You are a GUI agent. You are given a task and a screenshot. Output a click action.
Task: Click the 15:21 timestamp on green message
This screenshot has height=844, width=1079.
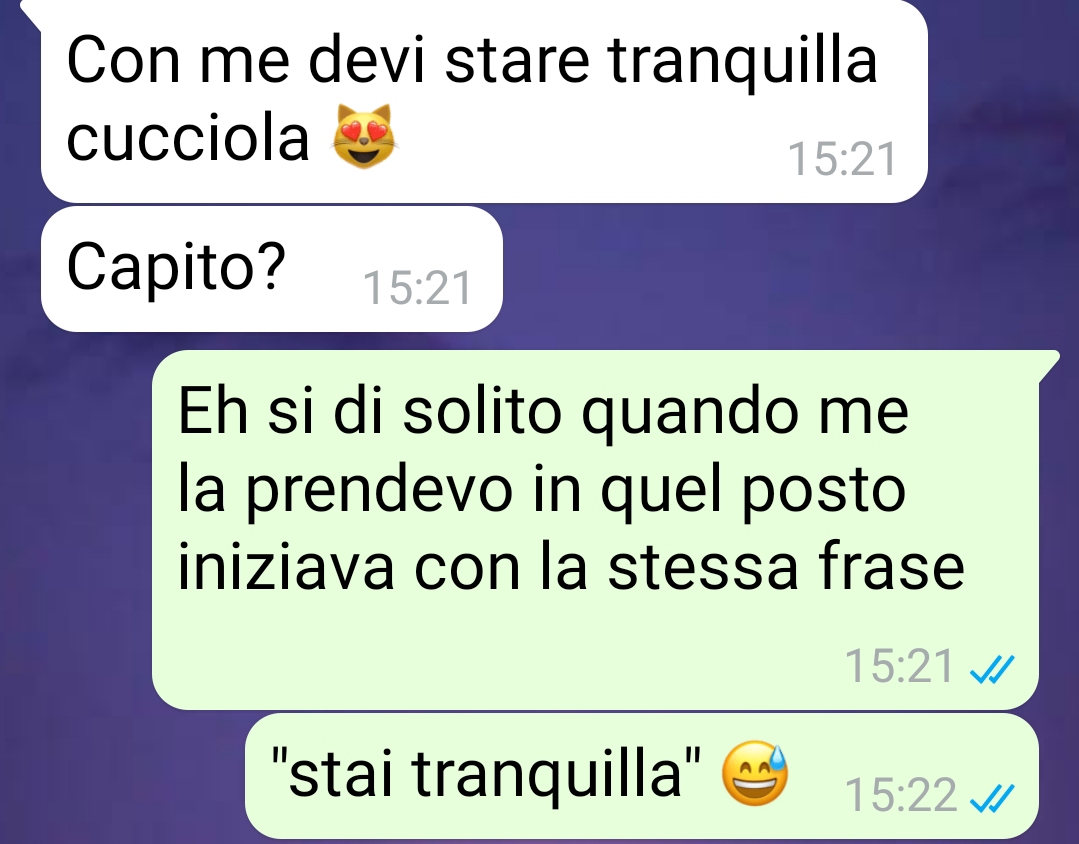(x=899, y=666)
